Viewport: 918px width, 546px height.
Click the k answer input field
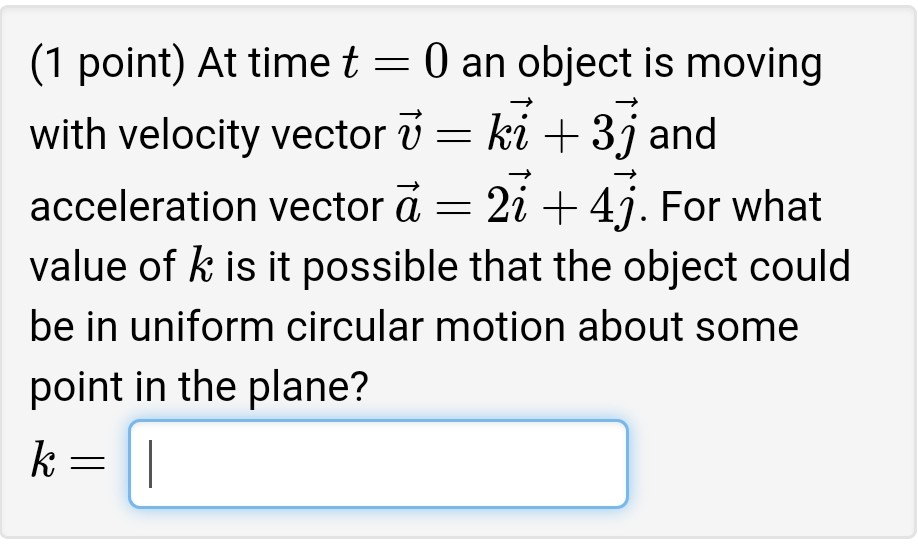378,464
